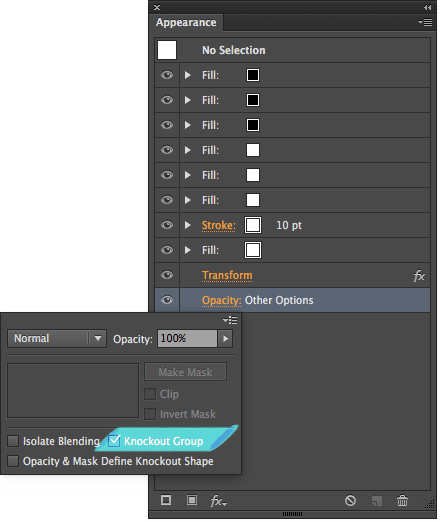The height and width of the screenshot is (522, 440).
Task: Click the Opacity 100% input field
Action: click(187, 339)
